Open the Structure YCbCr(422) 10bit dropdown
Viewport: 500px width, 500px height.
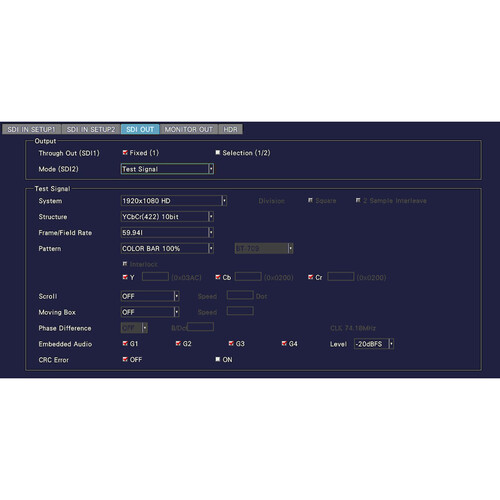click(x=167, y=217)
